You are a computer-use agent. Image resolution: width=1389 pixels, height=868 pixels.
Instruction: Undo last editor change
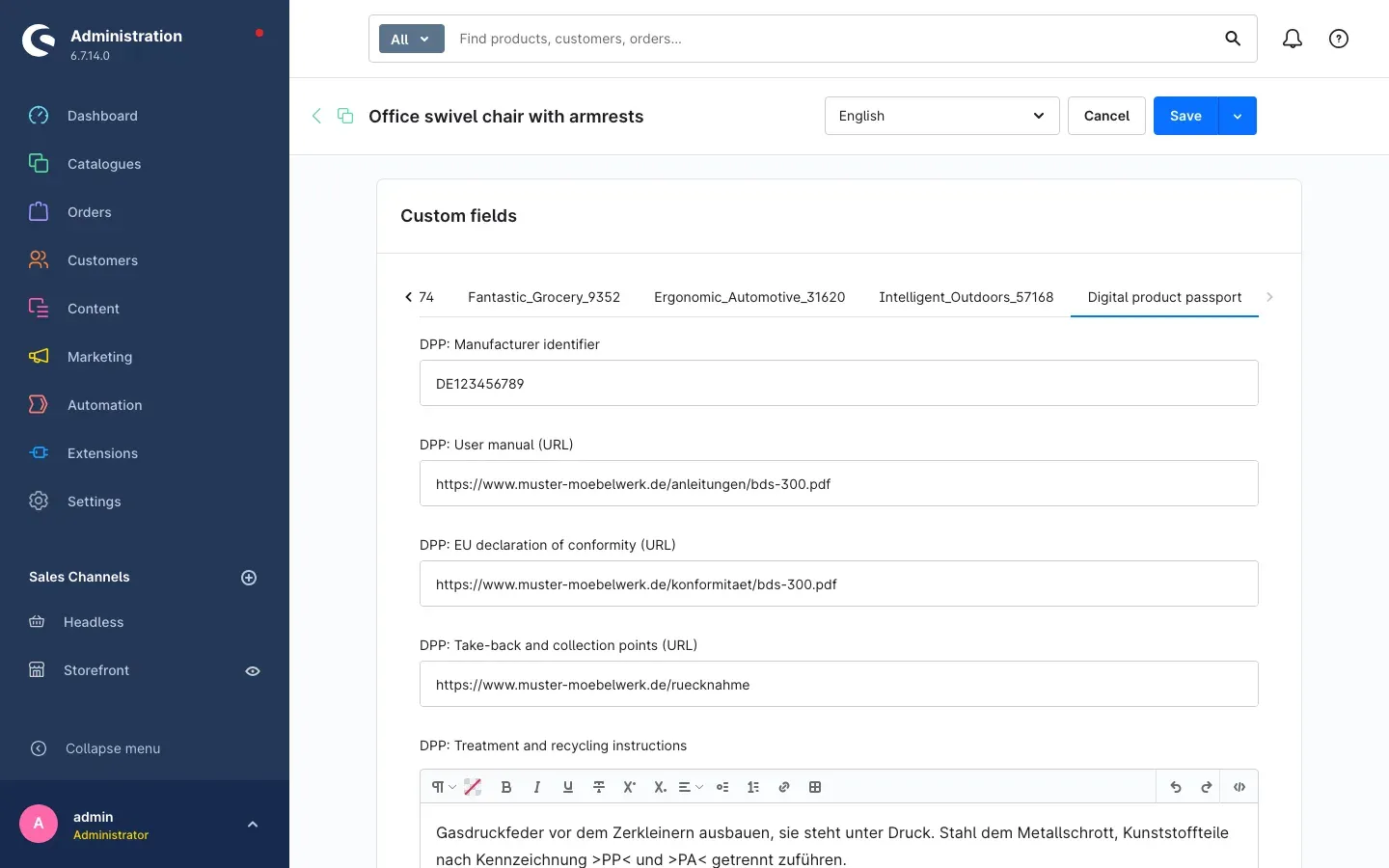[x=1176, y=787]
